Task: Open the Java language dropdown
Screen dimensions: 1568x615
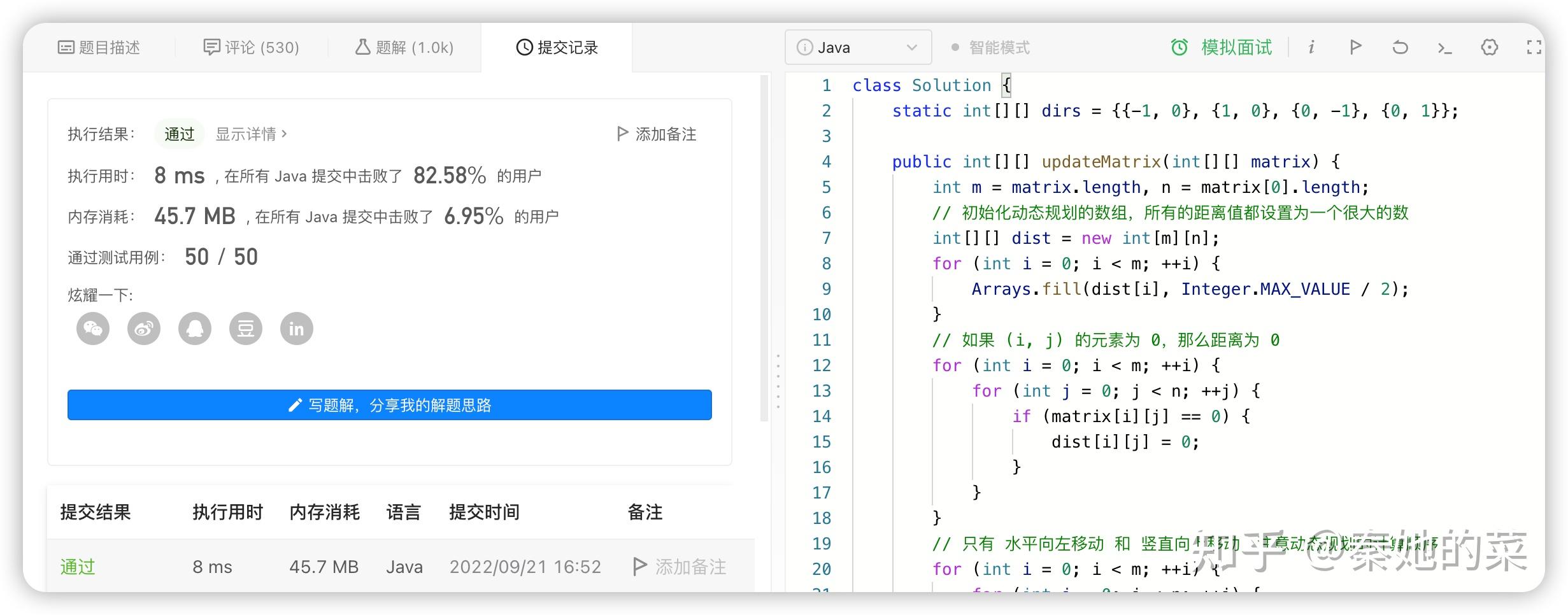Action: point(858,47)
